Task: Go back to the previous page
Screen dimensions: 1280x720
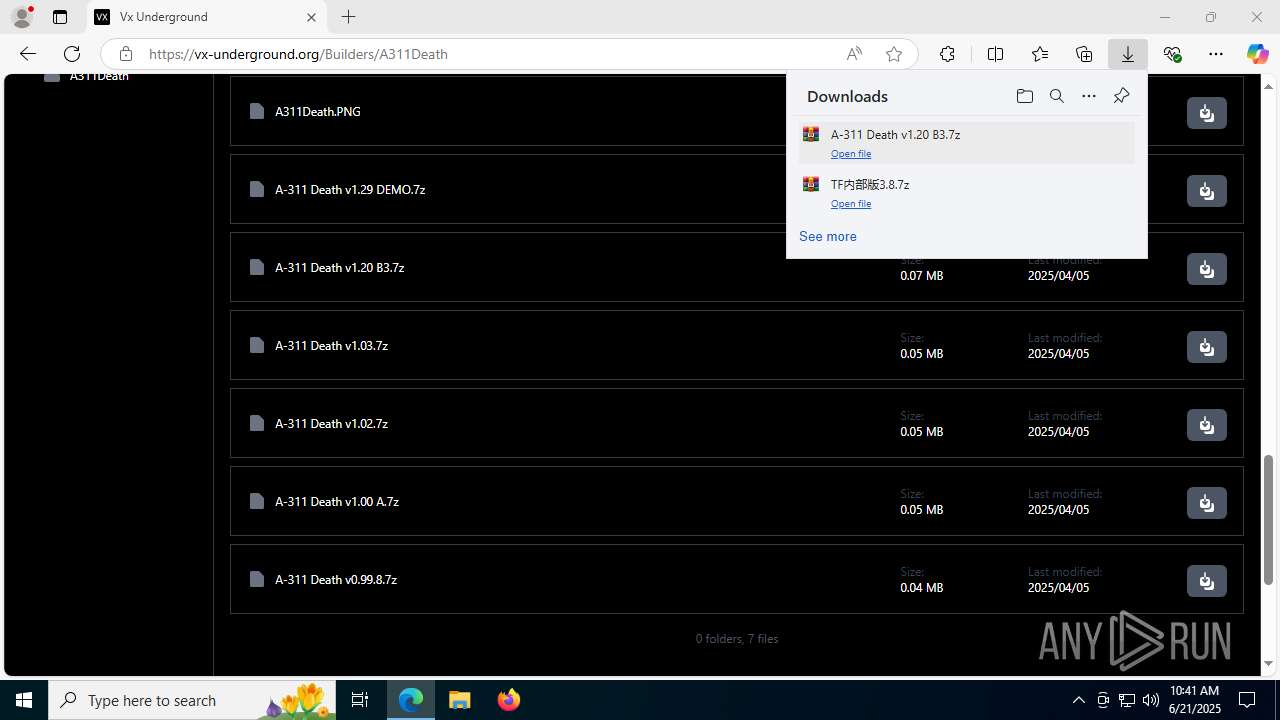Action: coord(28,54)
